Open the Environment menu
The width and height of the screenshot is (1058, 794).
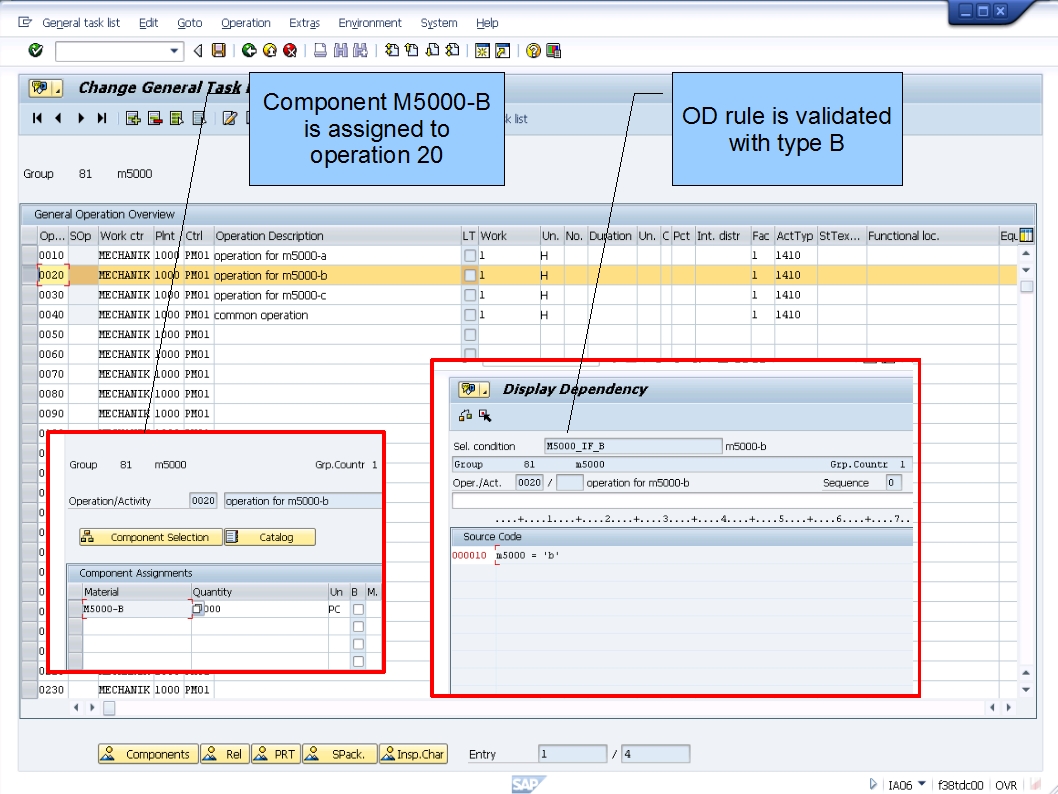370,22
